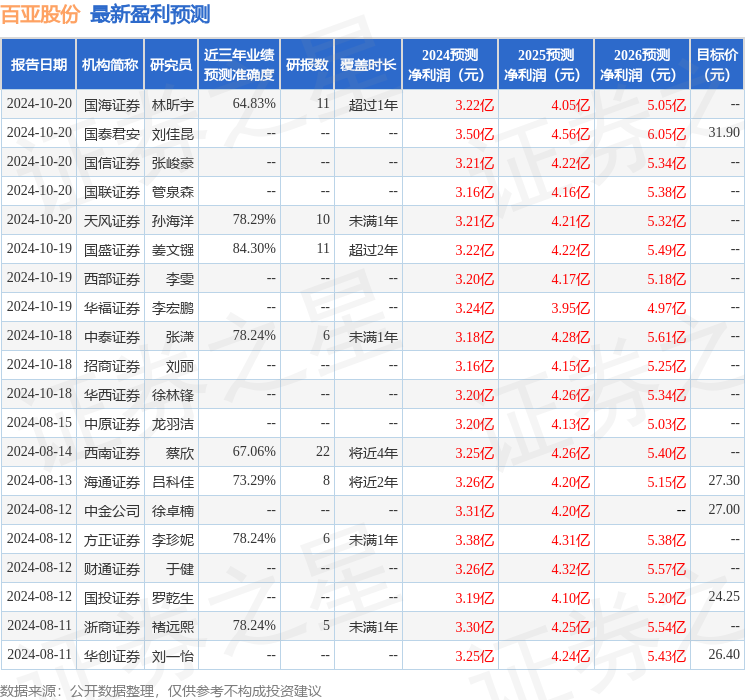Click the 研究员 column header

pos(171,65)
